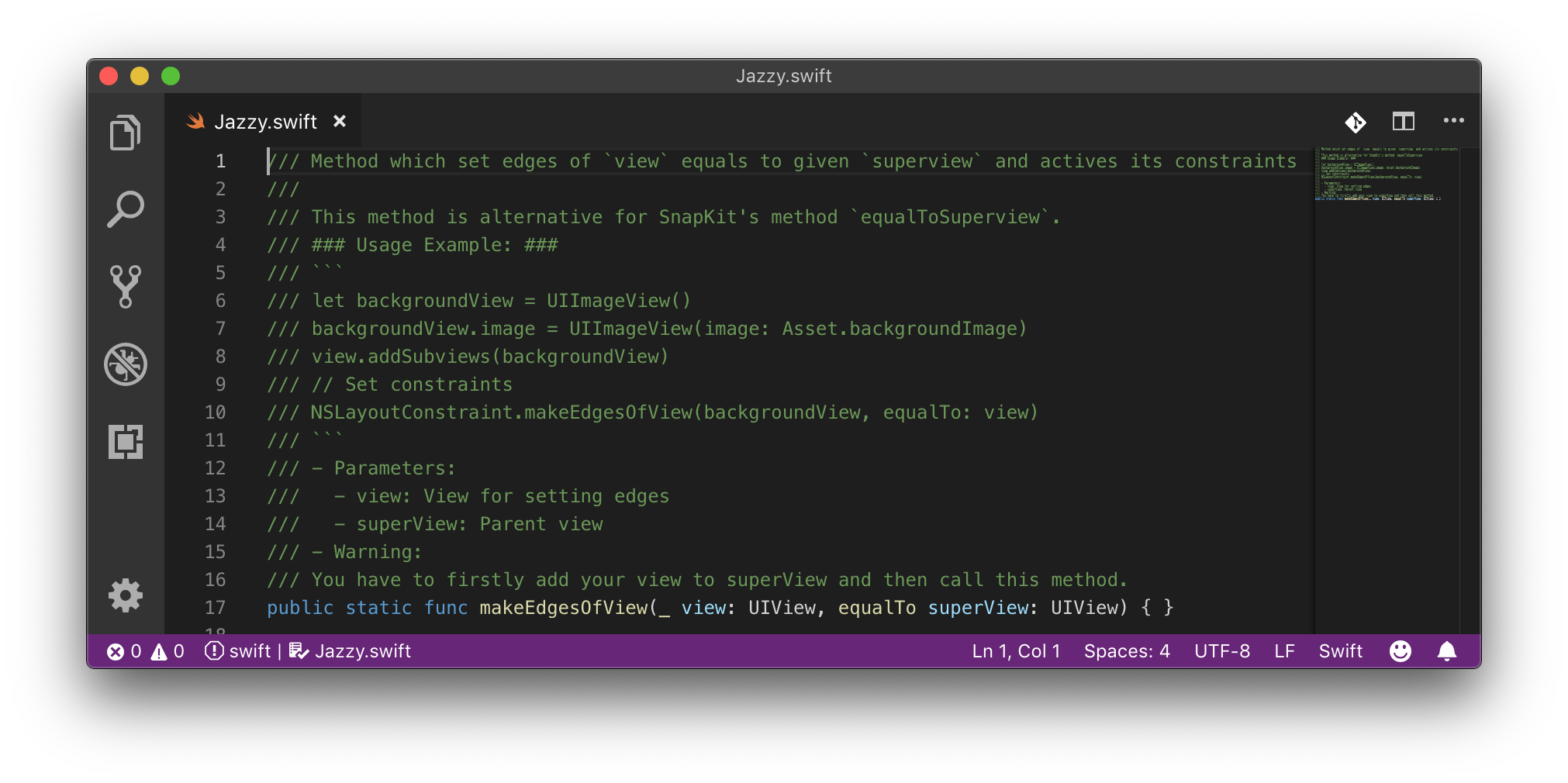The width and height of the screenshot is (1568, 783).
Task: Open notifications bell
Action: (1446, 651)
